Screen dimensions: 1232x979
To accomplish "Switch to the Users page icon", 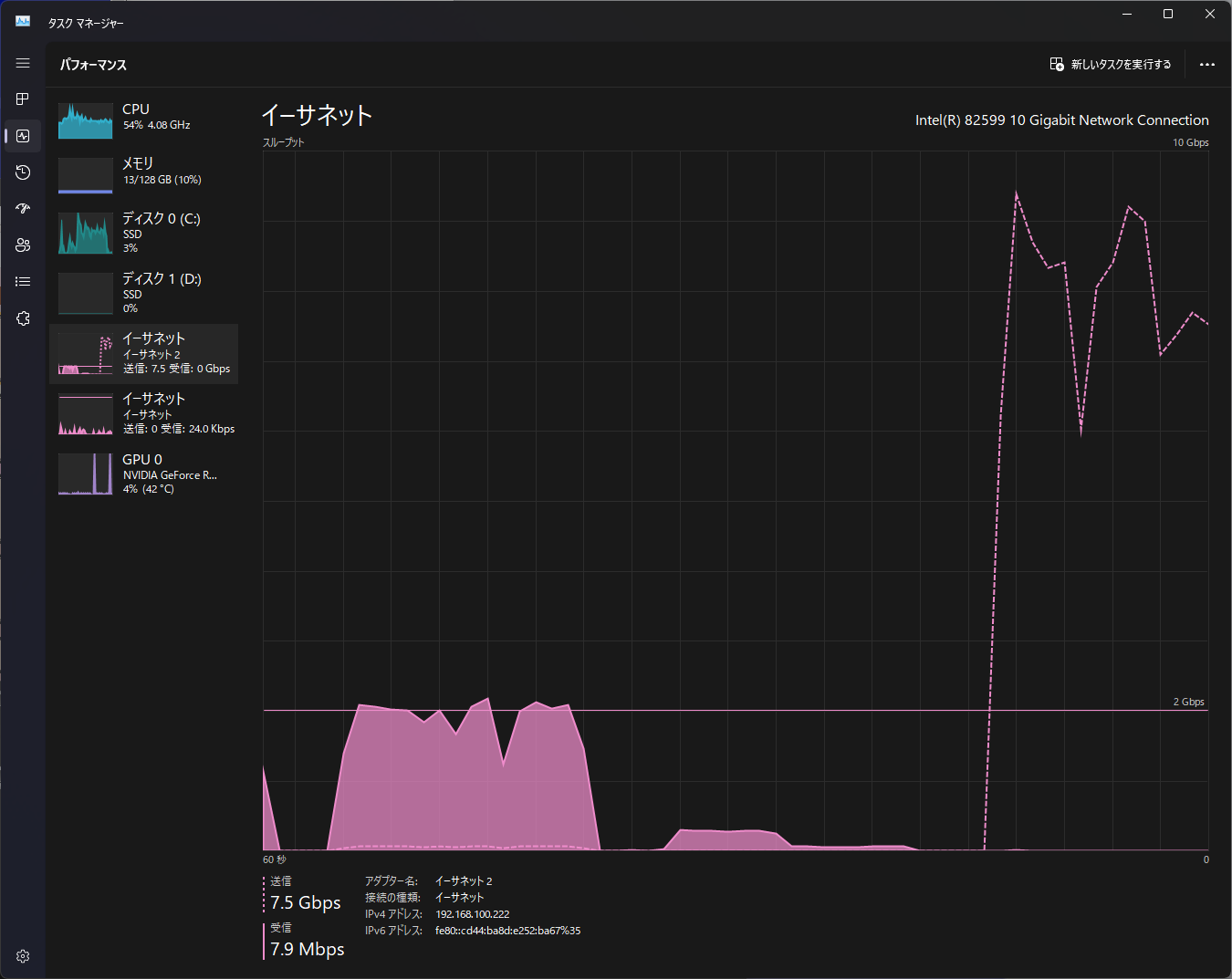I will (x=23, y=245).
